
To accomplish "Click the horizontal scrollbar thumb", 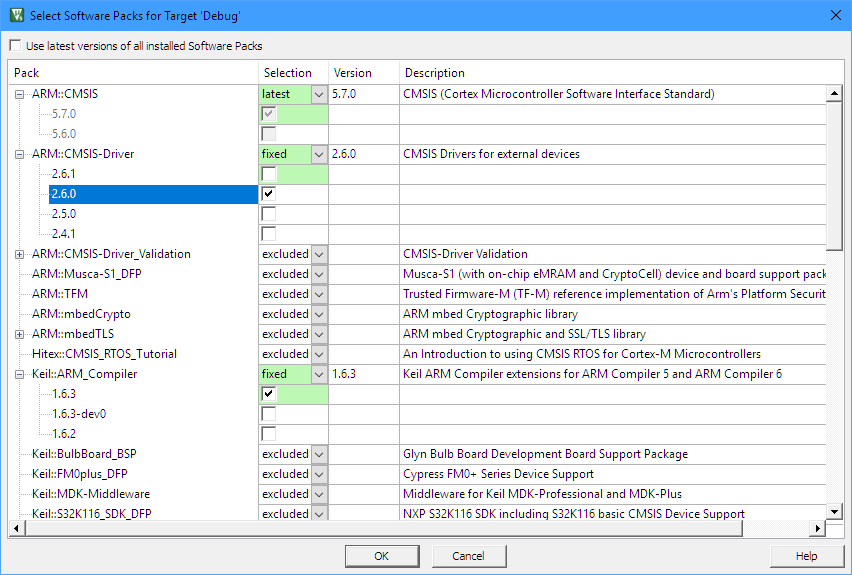I will (x=384, y=528).
